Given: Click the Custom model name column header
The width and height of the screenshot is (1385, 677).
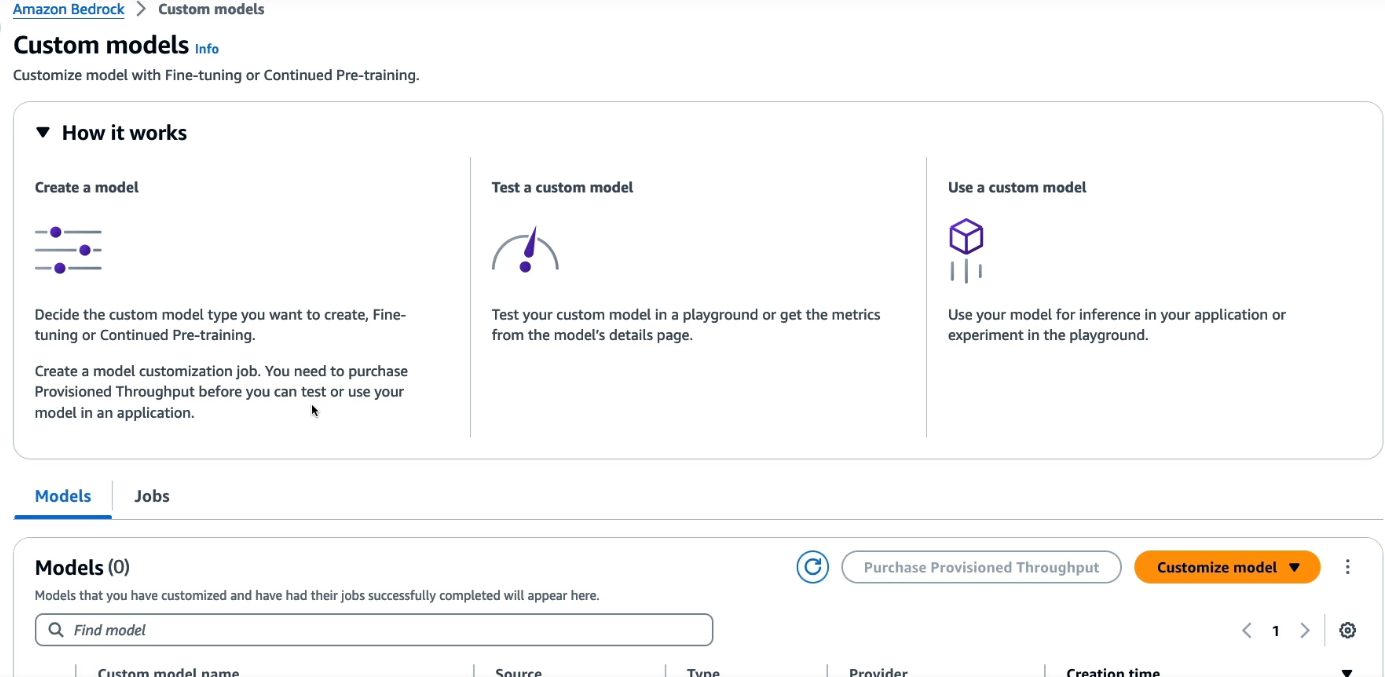Looking at the screenshot, I should (x=168, y=672).
